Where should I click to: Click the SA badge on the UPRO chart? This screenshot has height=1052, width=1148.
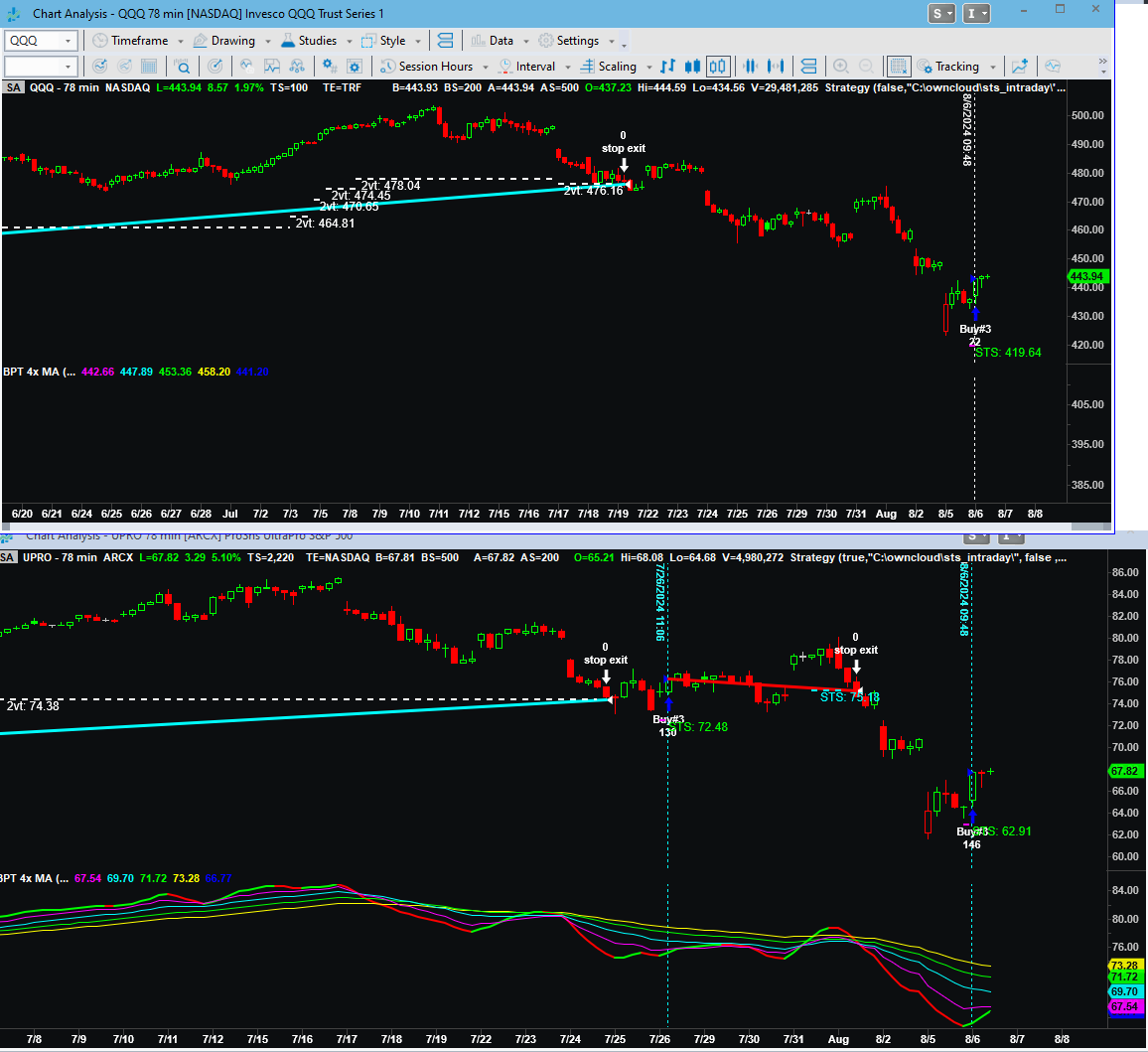[7, 558]
